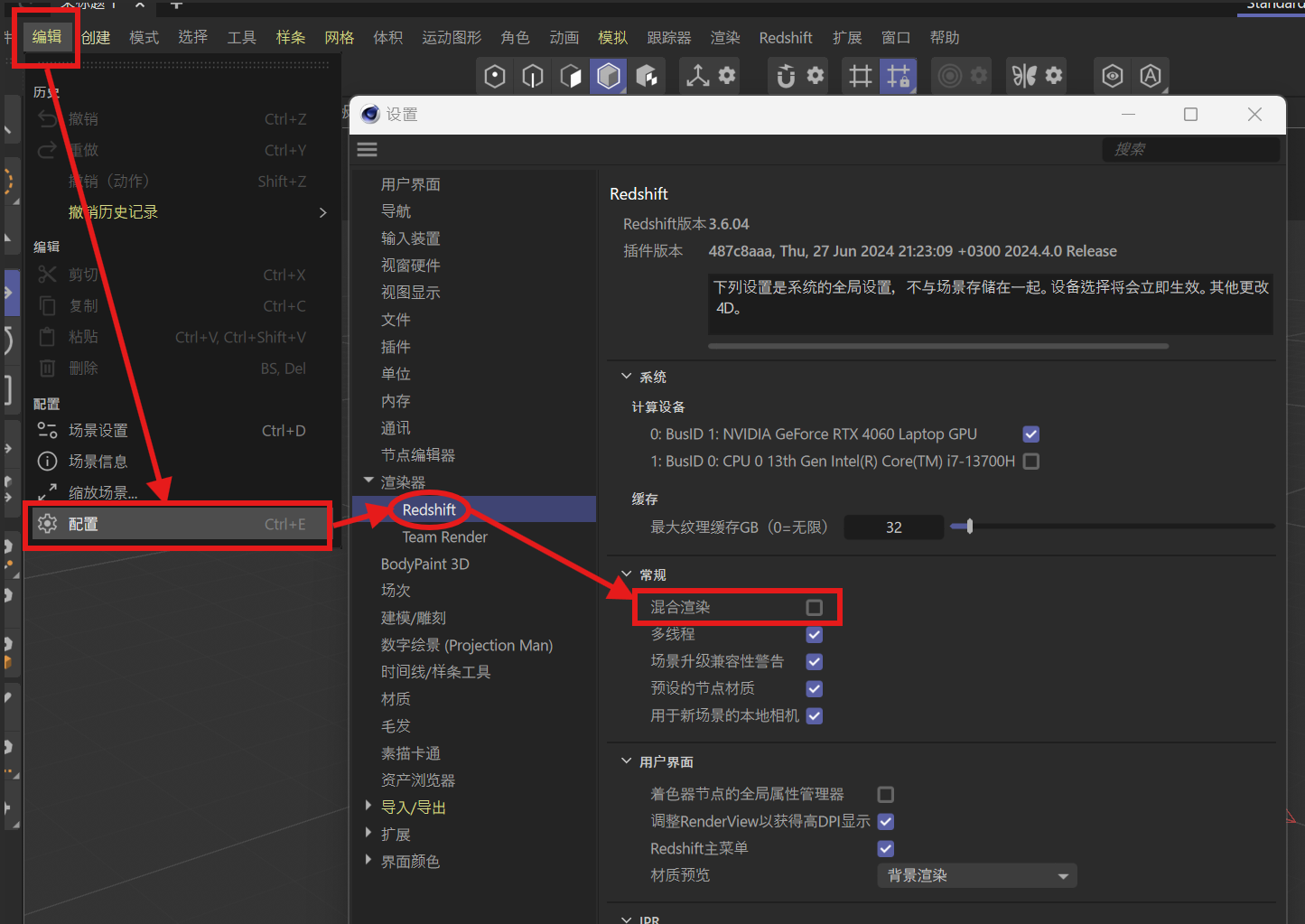This screenshot has height=924, width=1305.
Task: Open the gear settings beside the Axis icon
Action: [x=727, y=75]
